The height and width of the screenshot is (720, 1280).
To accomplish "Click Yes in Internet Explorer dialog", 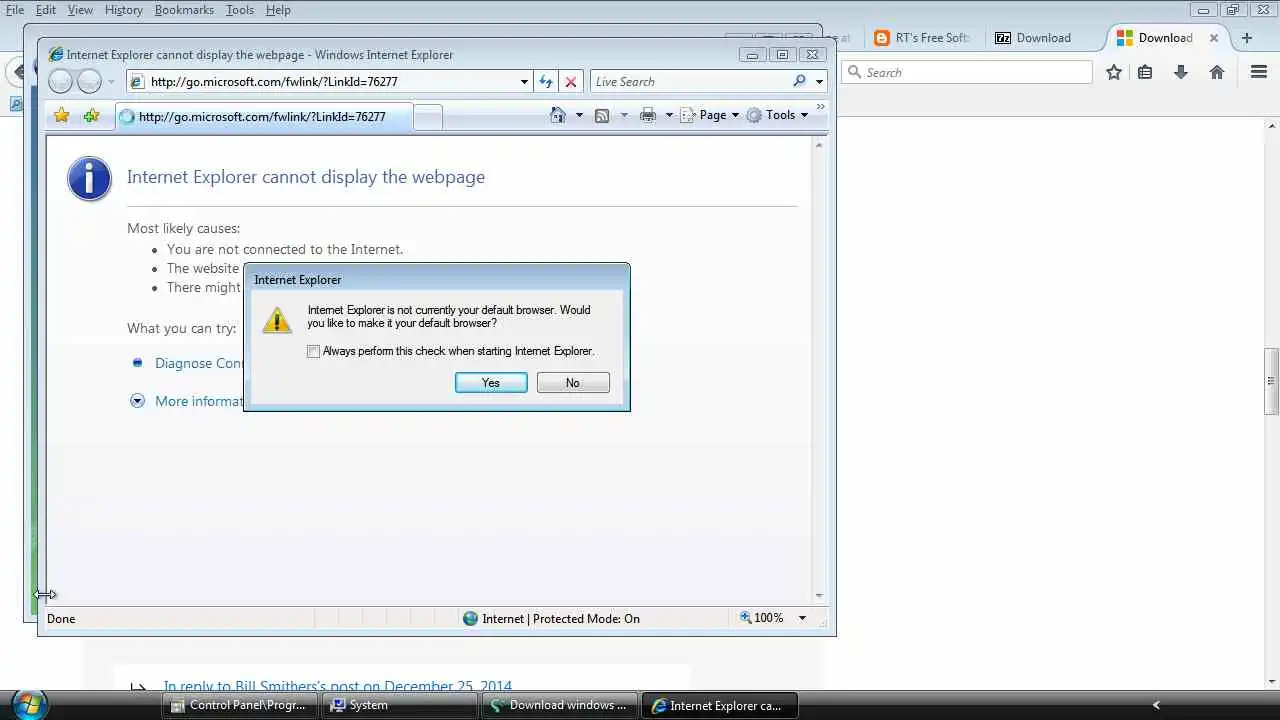I will [491, 383].
